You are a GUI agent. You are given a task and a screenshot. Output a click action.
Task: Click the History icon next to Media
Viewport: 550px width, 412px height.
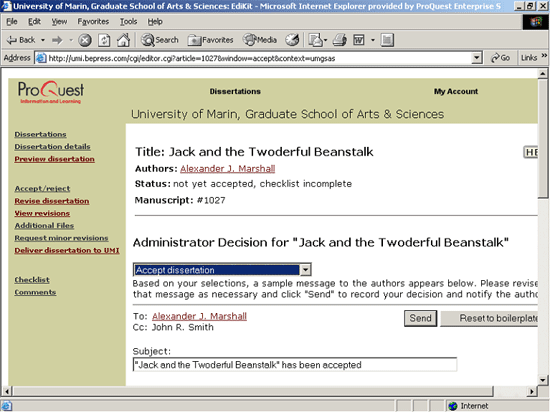pos(292,40)
